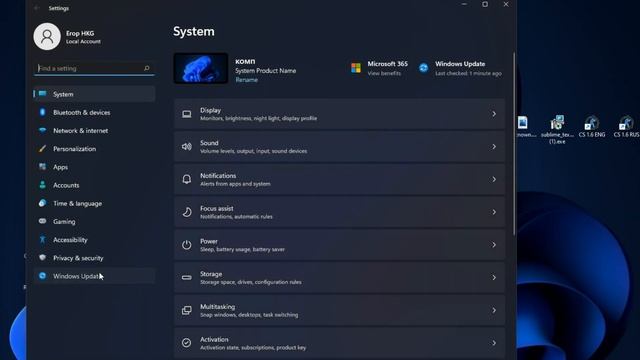The image size is (640, 360).
Task: Click the Gaming controller icon
Action: coord(42,221)
